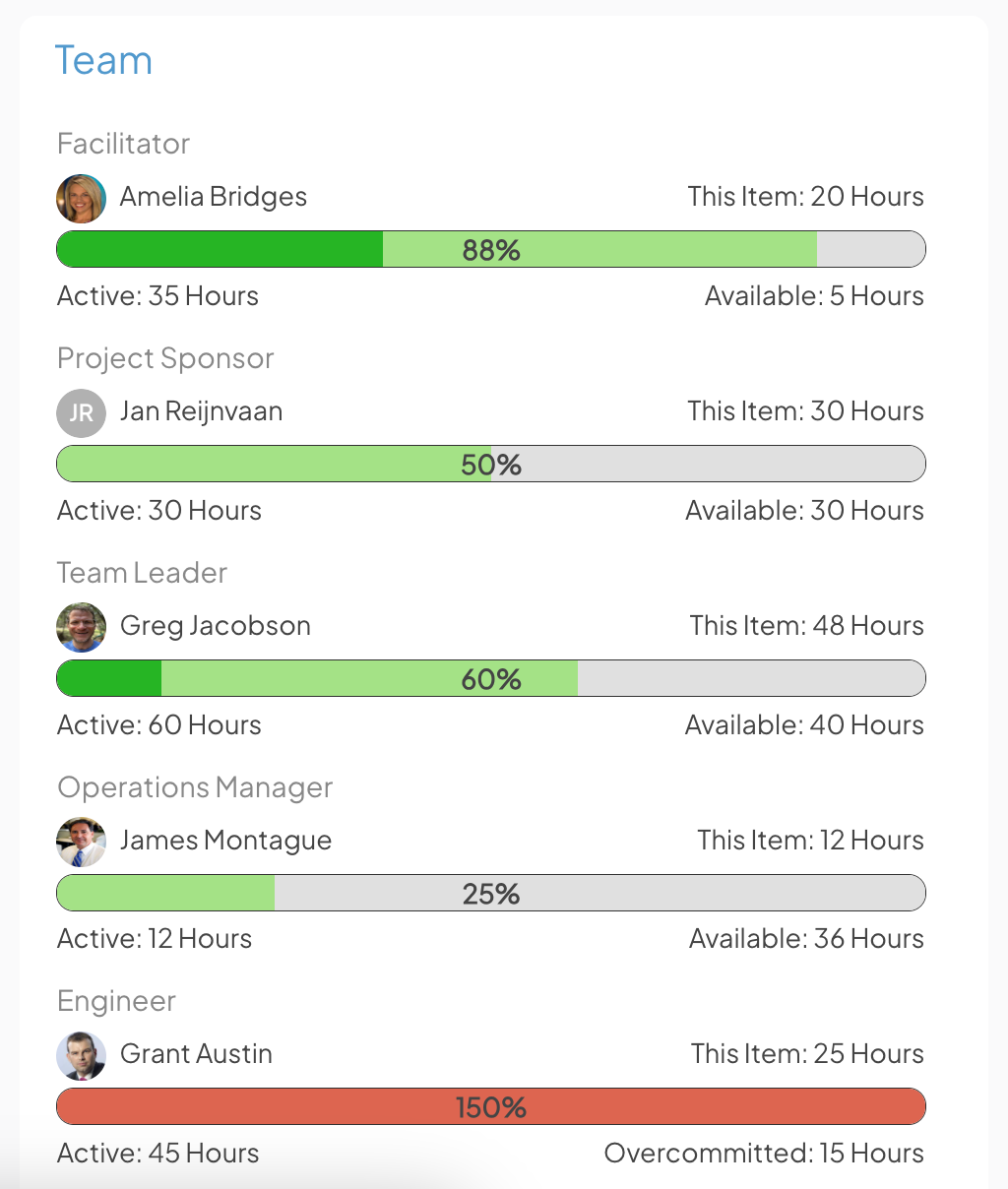Click James Montague's 25% workload bar
Viewport: 1008px width, 1189px height.
tap(491, 894)
